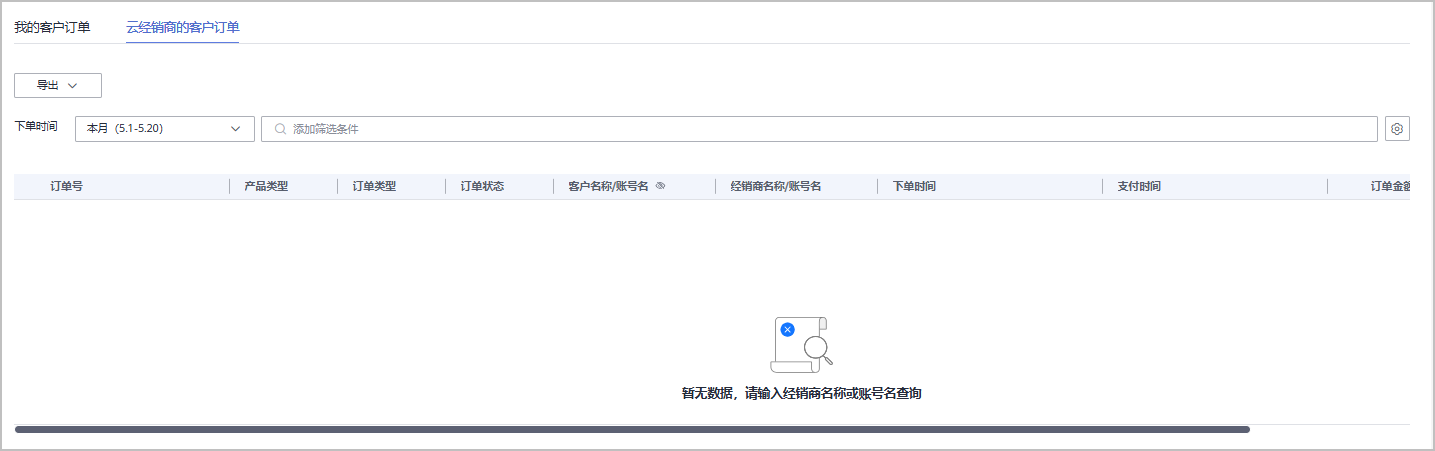
Task: Click the 下单时间 column header
Action: [914, 186]
